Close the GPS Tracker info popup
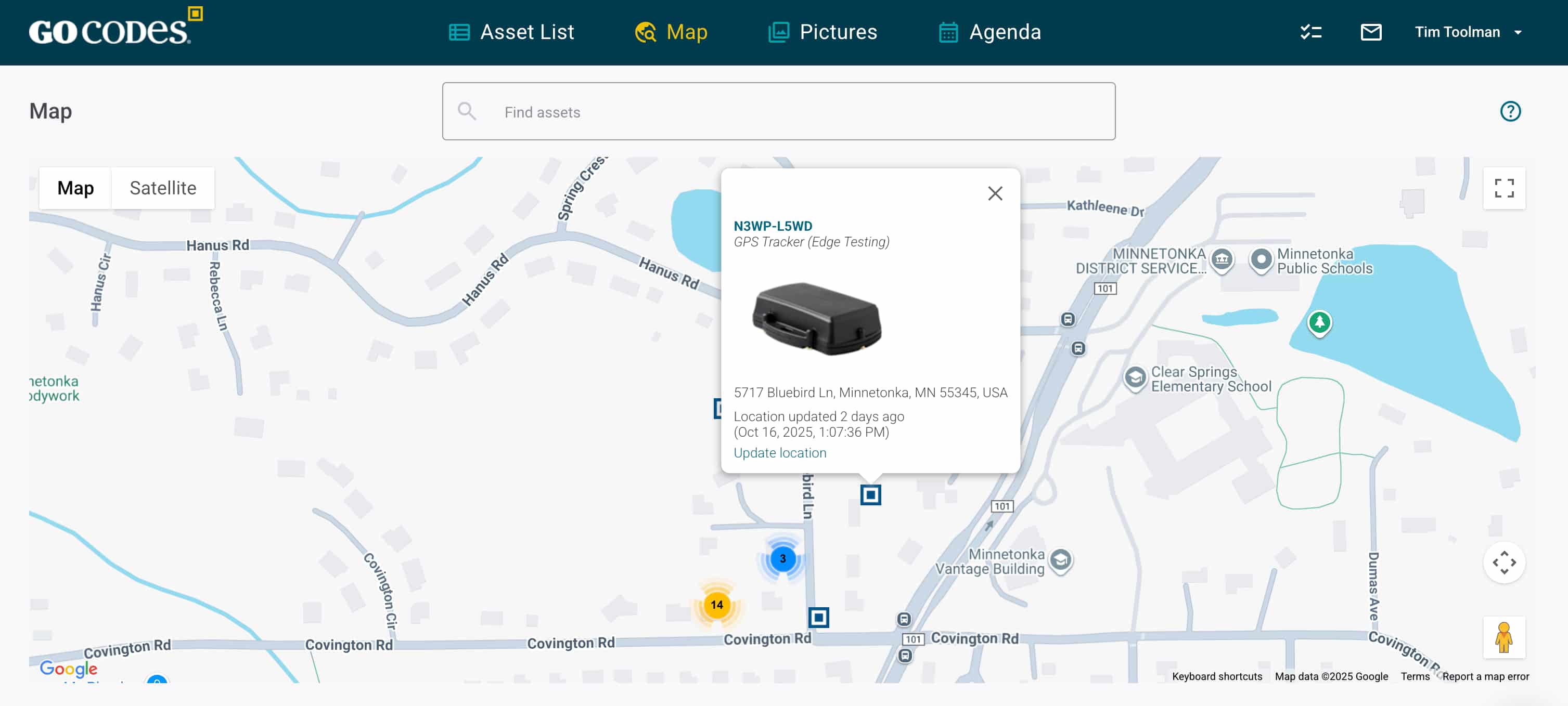Screen dimensions: 1568x706 coord(995,193)
